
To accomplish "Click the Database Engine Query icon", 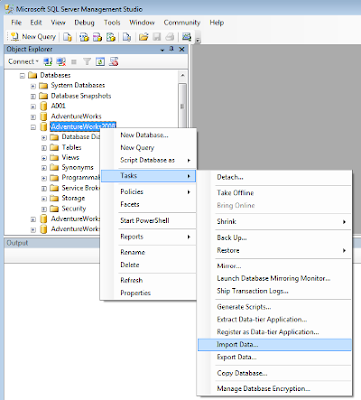I will pyautogui.click(x=68, y=37).
